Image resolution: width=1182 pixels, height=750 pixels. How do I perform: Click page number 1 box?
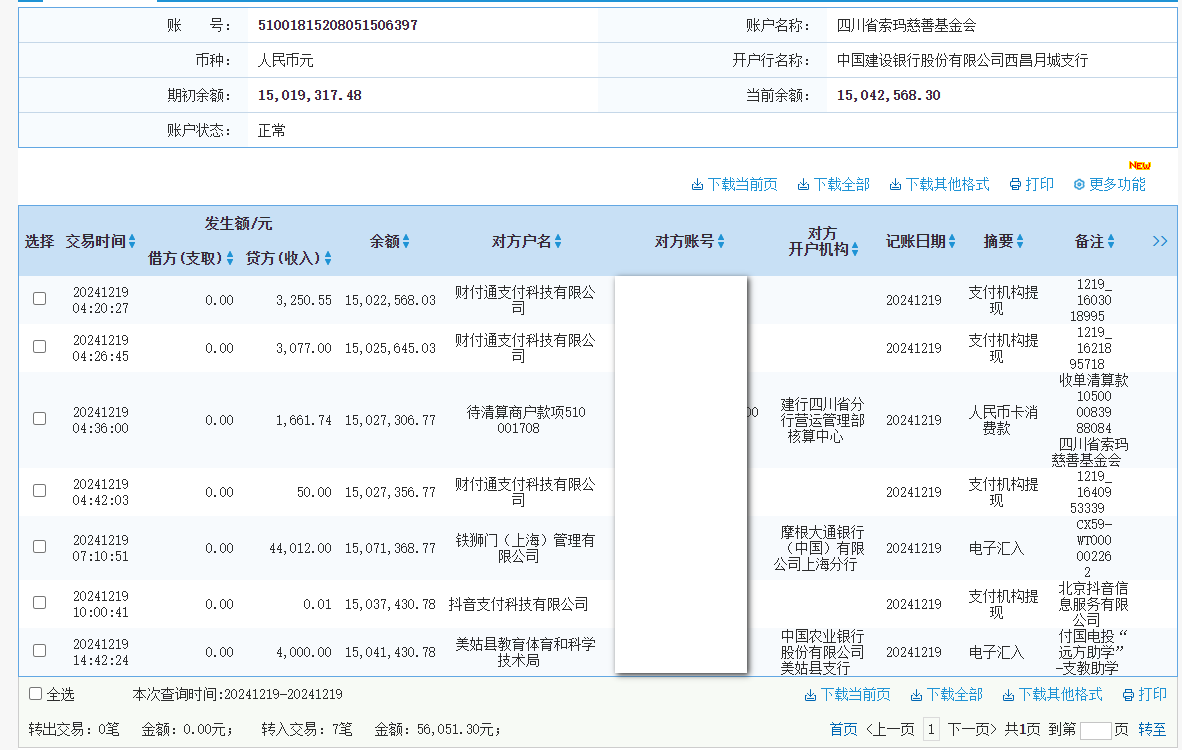tap(931, 730)
